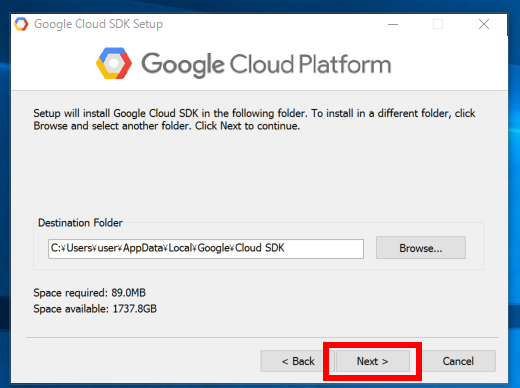Click the Google Cloud SDK title bar icon
This screenshot has width=520, height=388.
[21, 24]
